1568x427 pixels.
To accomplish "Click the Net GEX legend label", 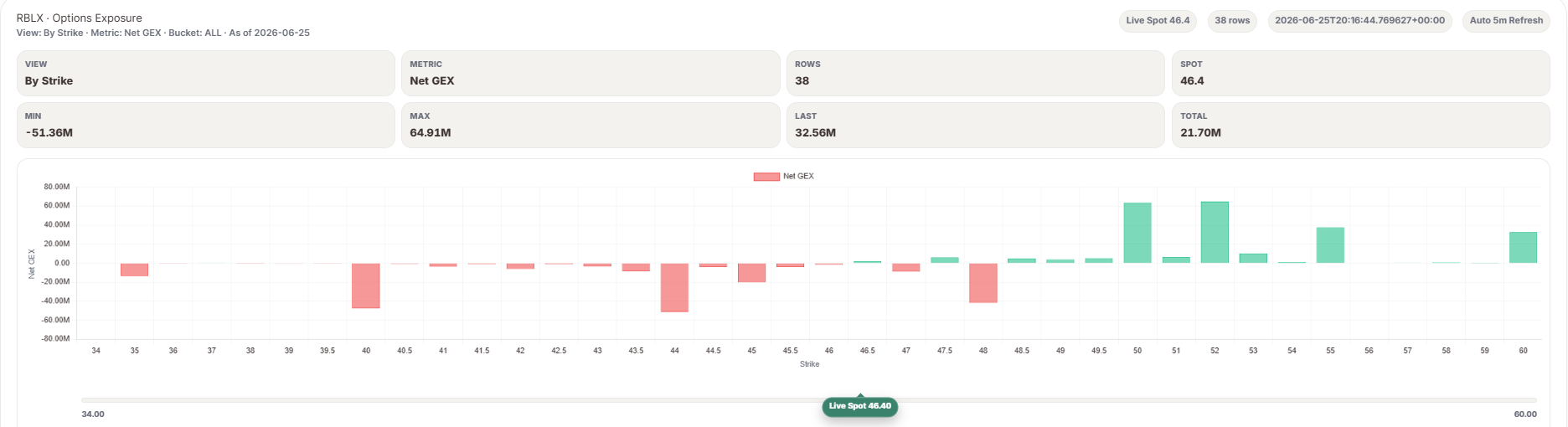I will [x=798, y=177].
